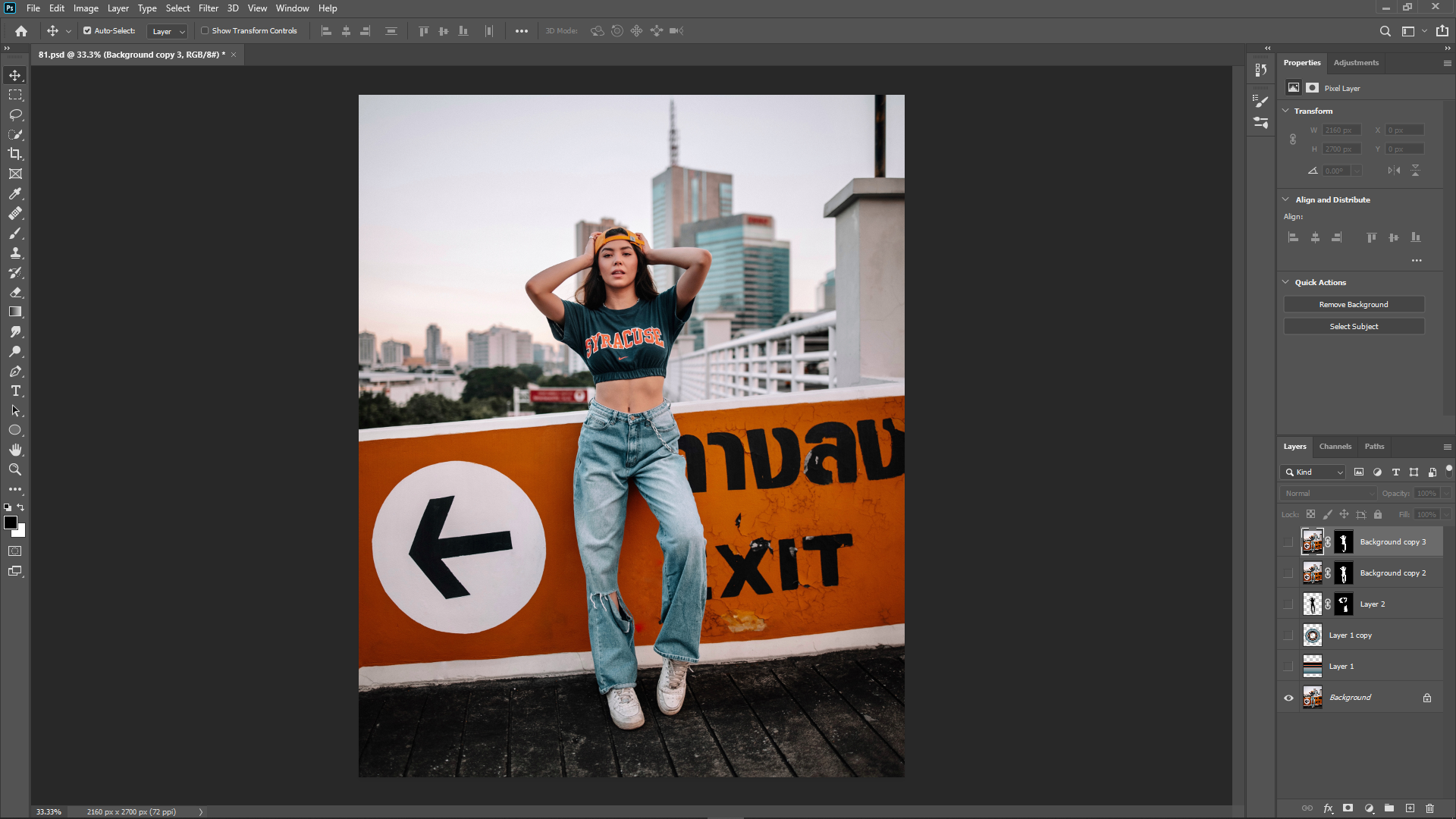The width and height of the screenshot is (1456, 819).
Task: Click the Create new layer icon
Action: [1410, 808]
